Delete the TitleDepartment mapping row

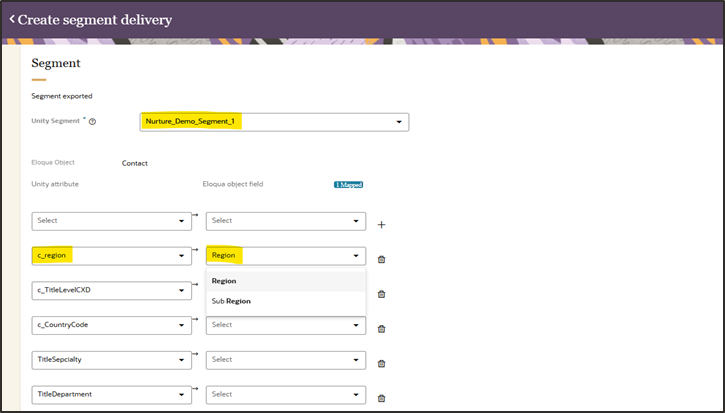point(381,398)
